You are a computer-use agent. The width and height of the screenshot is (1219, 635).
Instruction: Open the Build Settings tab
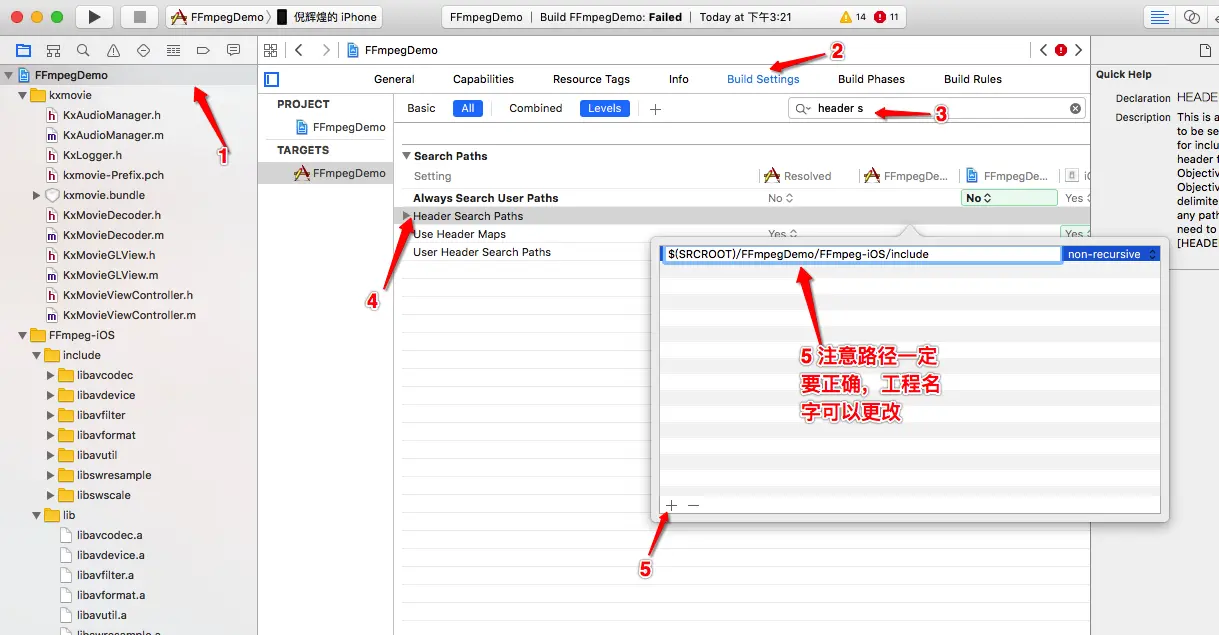[763, 79]
